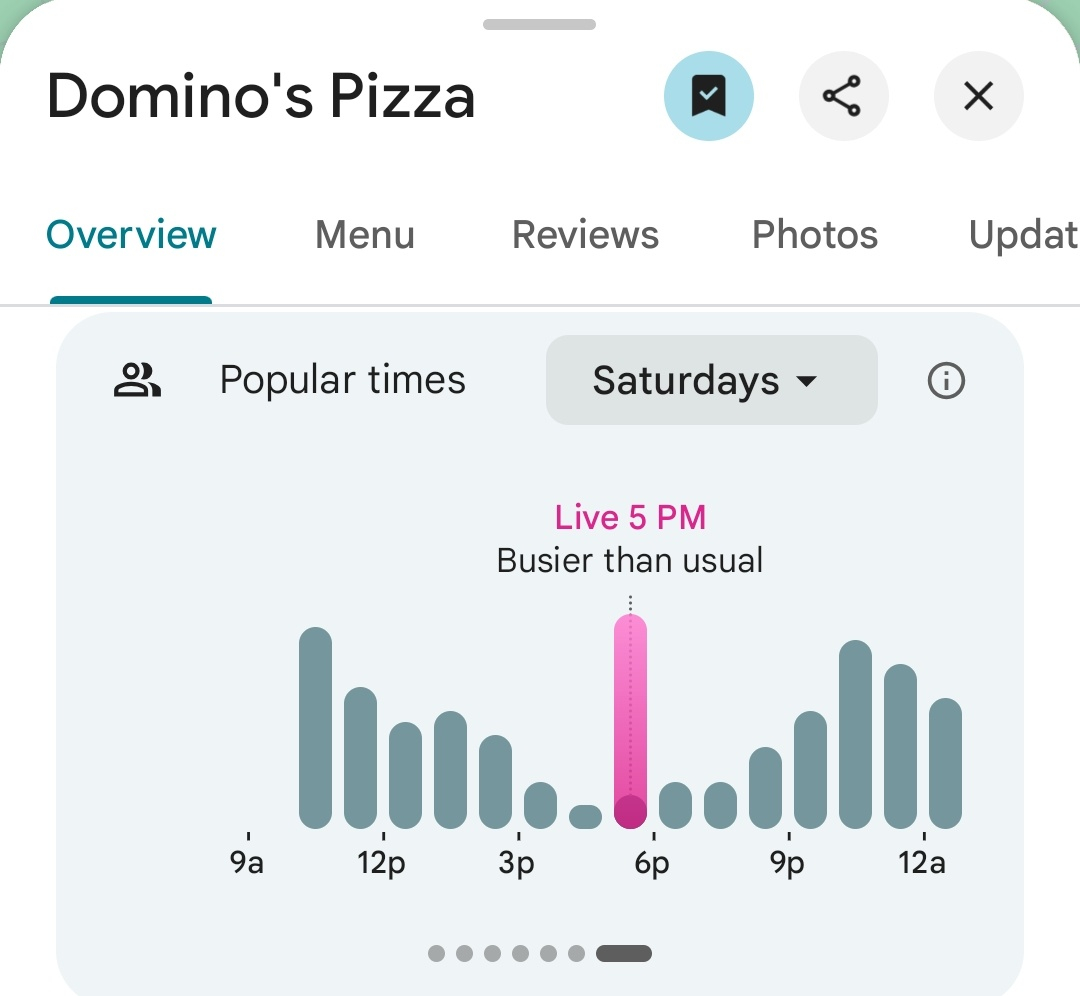Tap the share icon
Screen dimensions: 1080x996
pos(843,96)
